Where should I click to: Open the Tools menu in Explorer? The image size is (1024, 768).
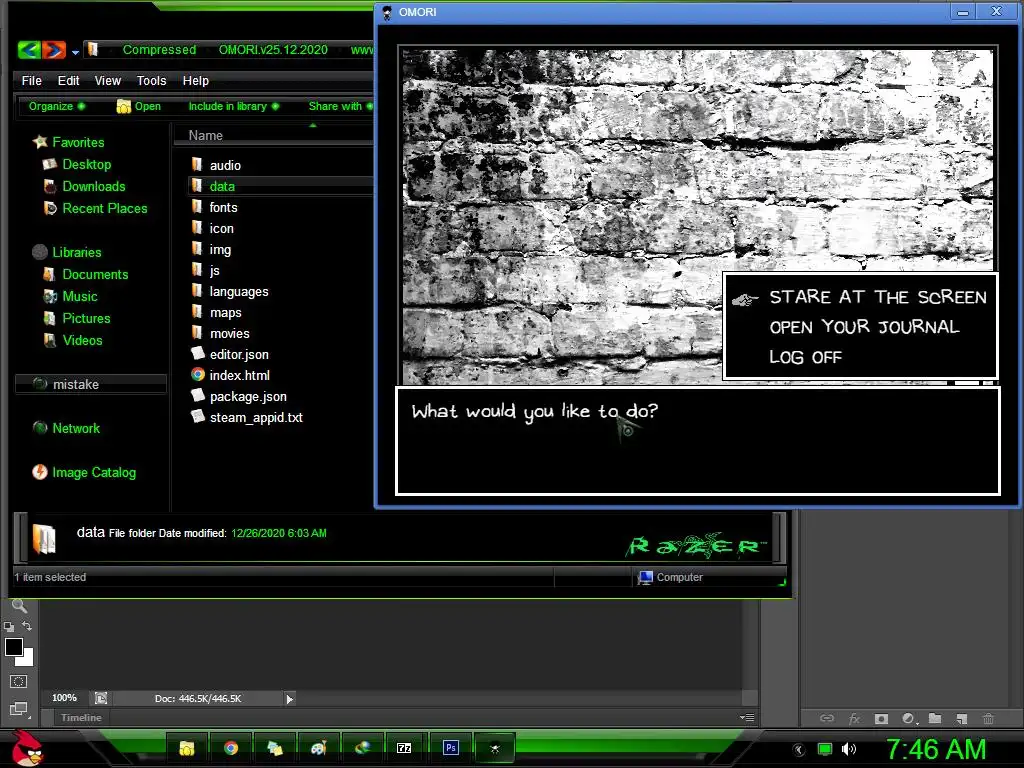click(152, 80)
